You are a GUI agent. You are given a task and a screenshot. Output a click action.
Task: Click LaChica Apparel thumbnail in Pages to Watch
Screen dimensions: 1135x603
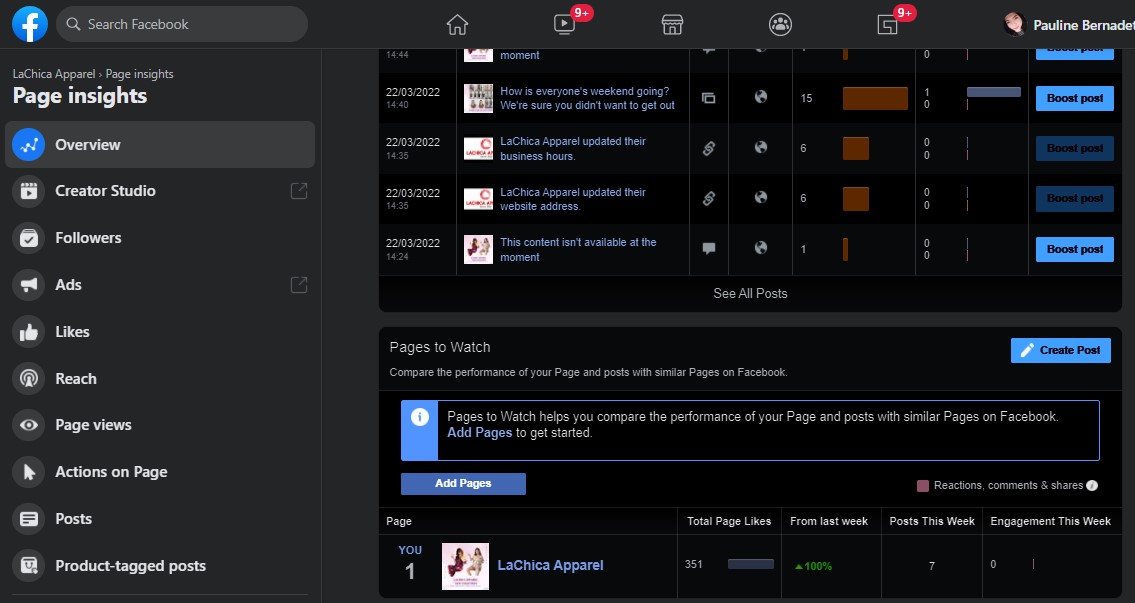pyautogui.click(x=465, y=566)
